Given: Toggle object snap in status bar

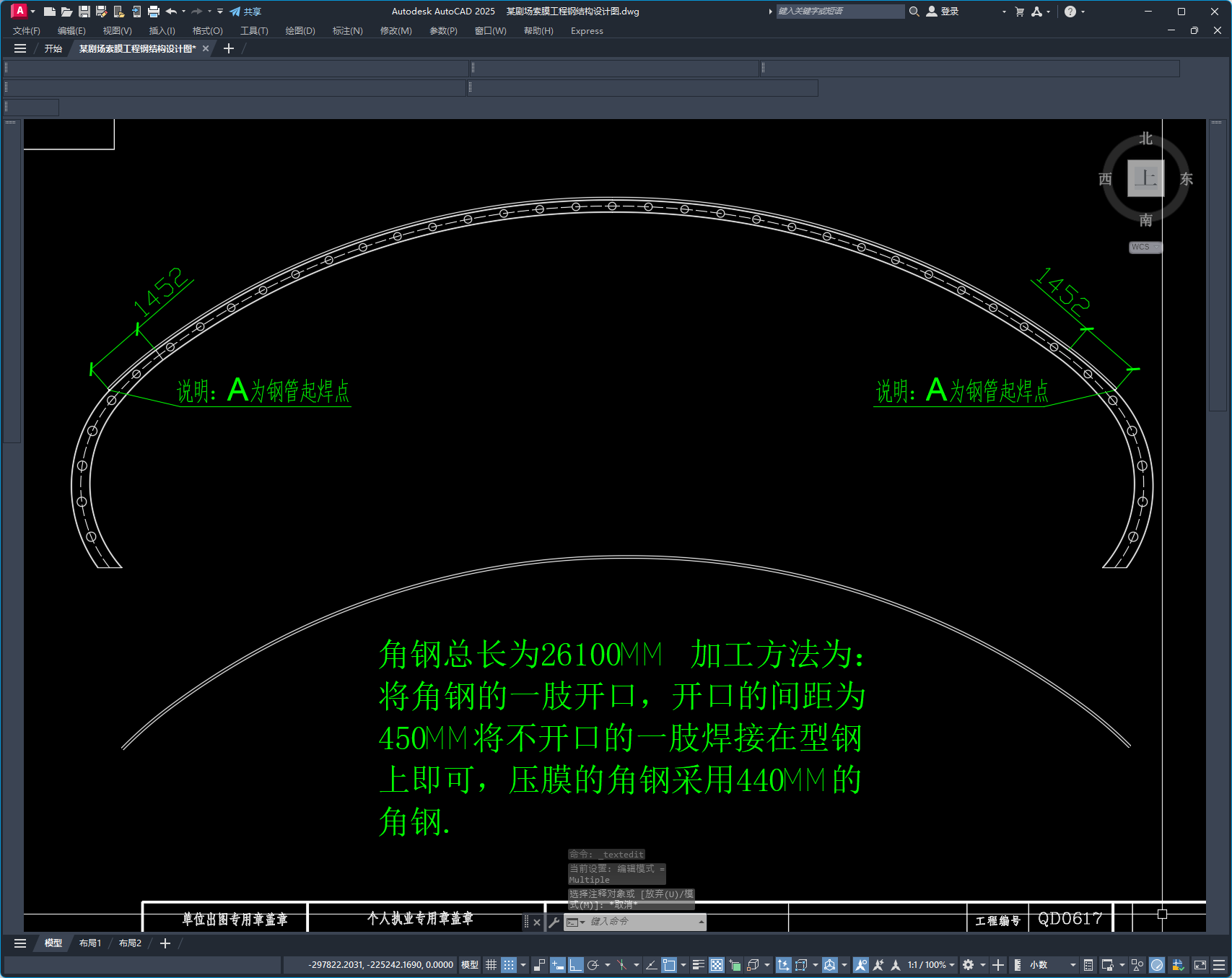Looking at the screenshot, I should click(669, 965).
